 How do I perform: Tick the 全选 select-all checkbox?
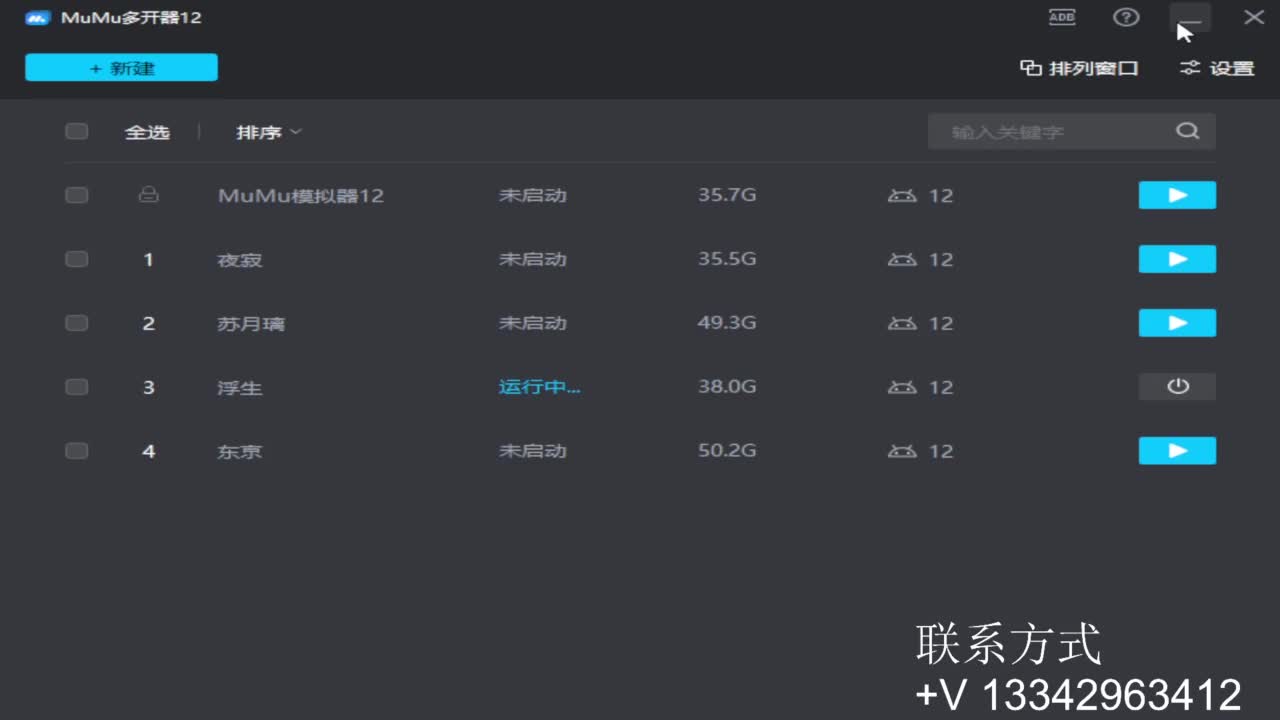point(76,131)
